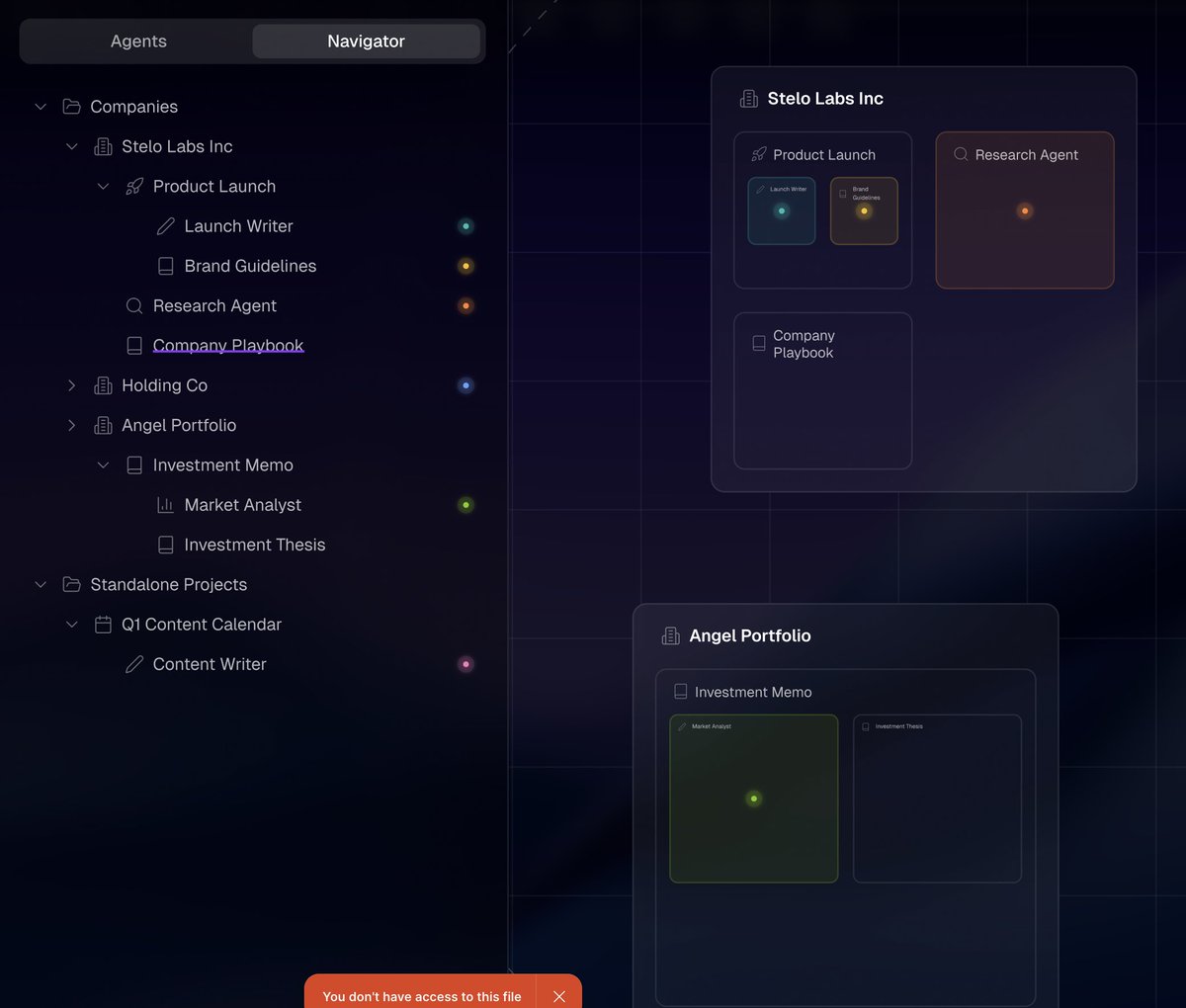Collapse the Standalone Projects folder chevron
Image resolution: width=1186 pixels, height=1008 pixels.
point(41,584)
